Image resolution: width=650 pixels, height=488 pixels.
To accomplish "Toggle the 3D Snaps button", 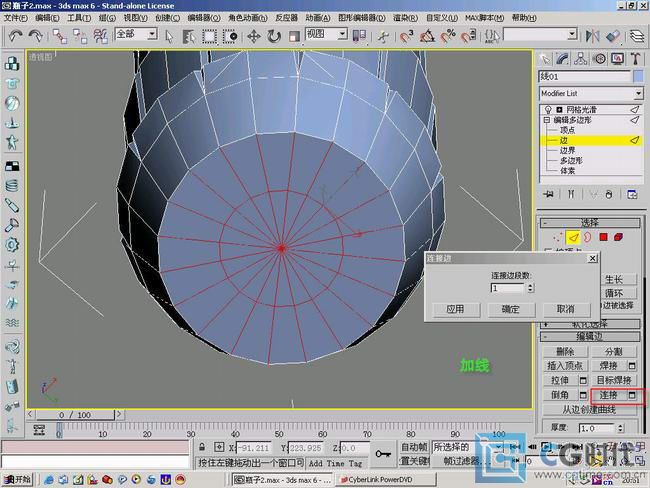I will (x=407, y=36).
